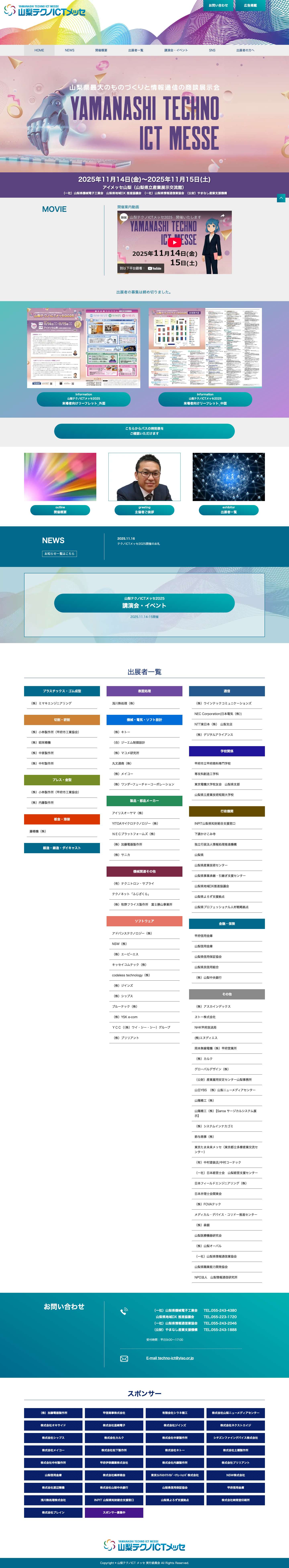Click the プラスチックス・ゴム成型 category header
The height and width of the screenshot is (1568, 289).
[62, 691]
